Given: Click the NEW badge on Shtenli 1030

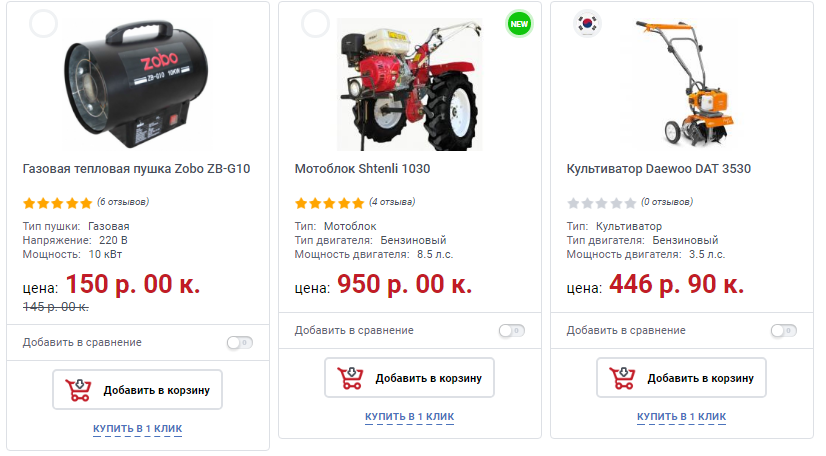Looking at the screenshot, I should tap(518, 23).
